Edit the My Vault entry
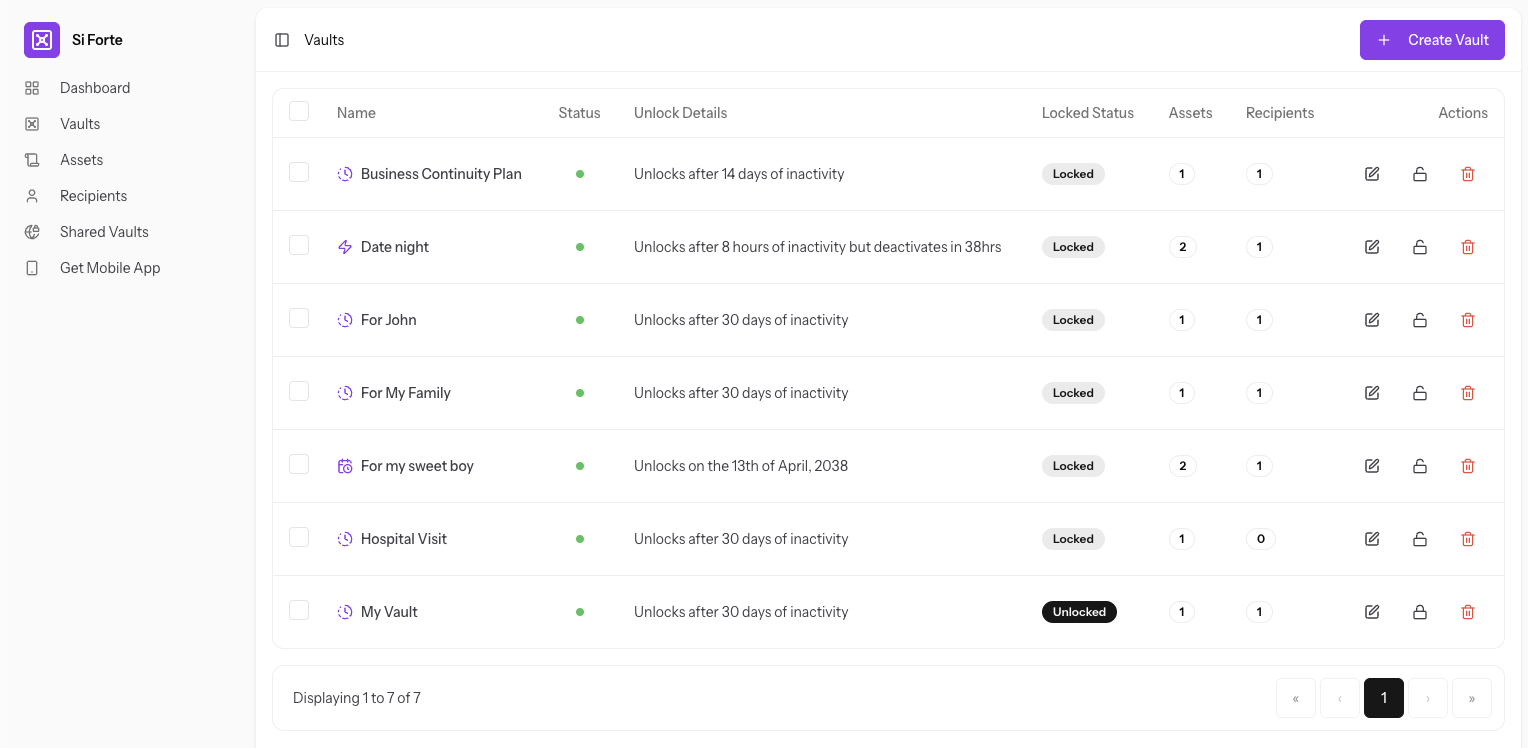The image size is (1528, 748). [x=1372, y=612]
